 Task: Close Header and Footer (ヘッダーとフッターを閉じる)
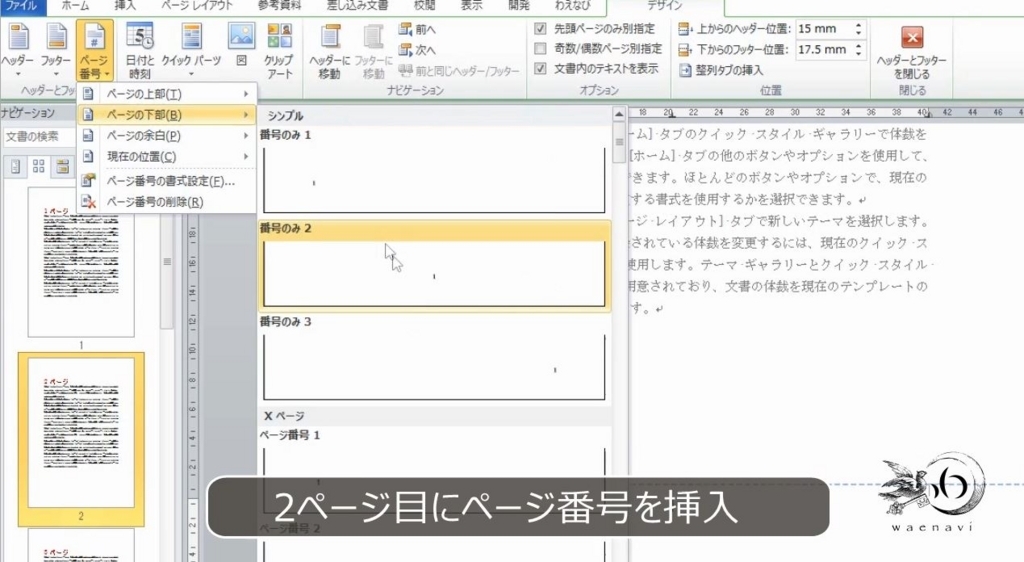pos(912,52)
